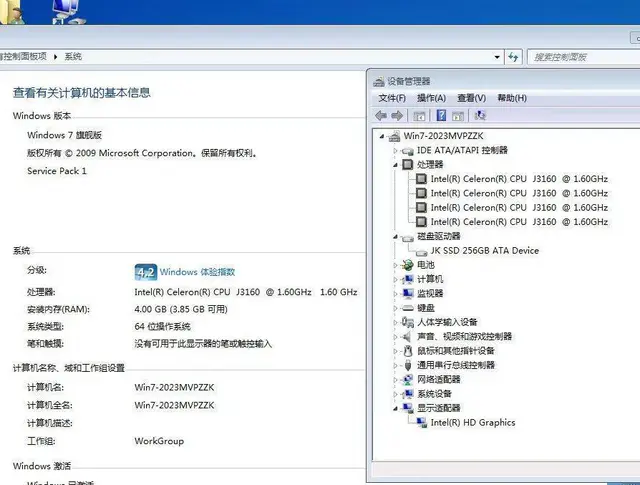
Task: Select the third Celeron J3160 CPU entry
Action: coord(519,207)
